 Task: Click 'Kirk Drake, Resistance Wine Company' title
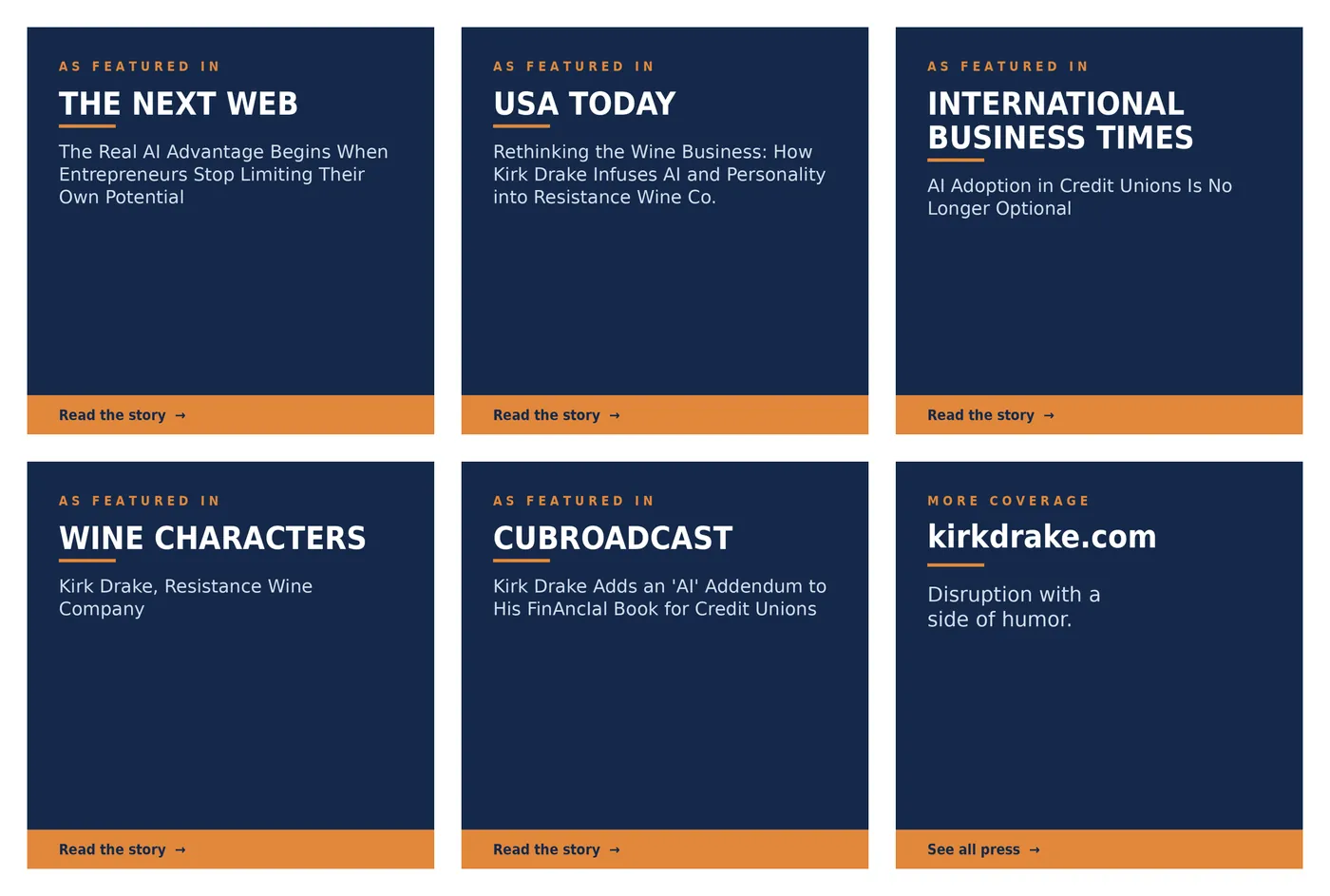(185, 598)
